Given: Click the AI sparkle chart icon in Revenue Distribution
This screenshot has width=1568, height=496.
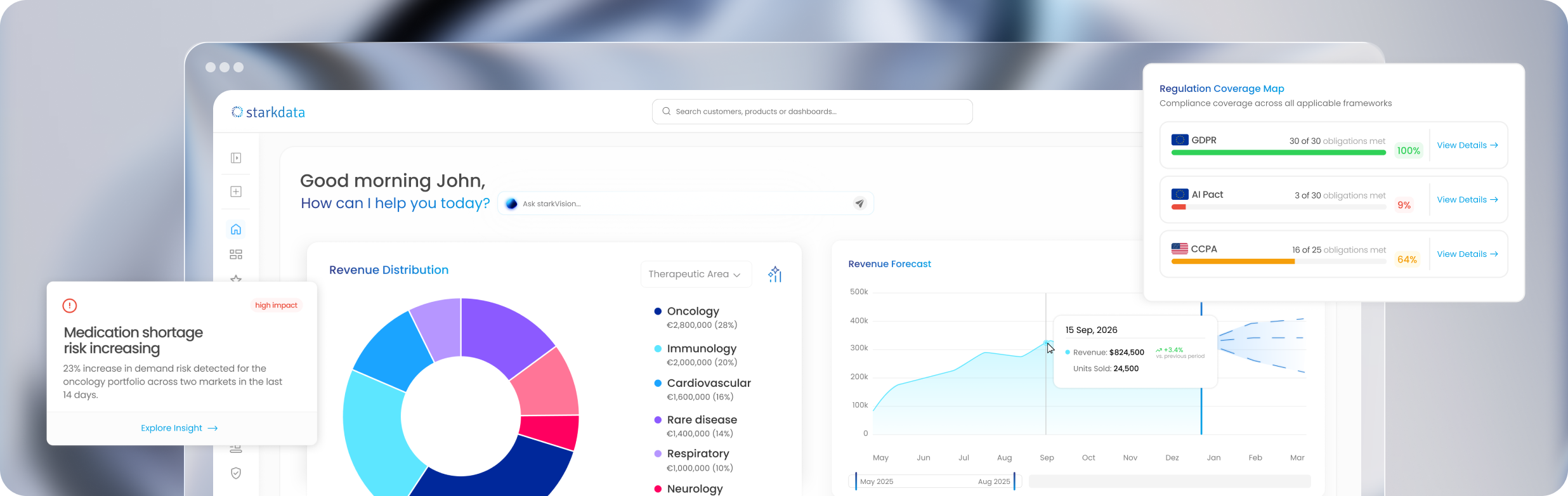Looking at the screenshot, I should pos(774,274).
